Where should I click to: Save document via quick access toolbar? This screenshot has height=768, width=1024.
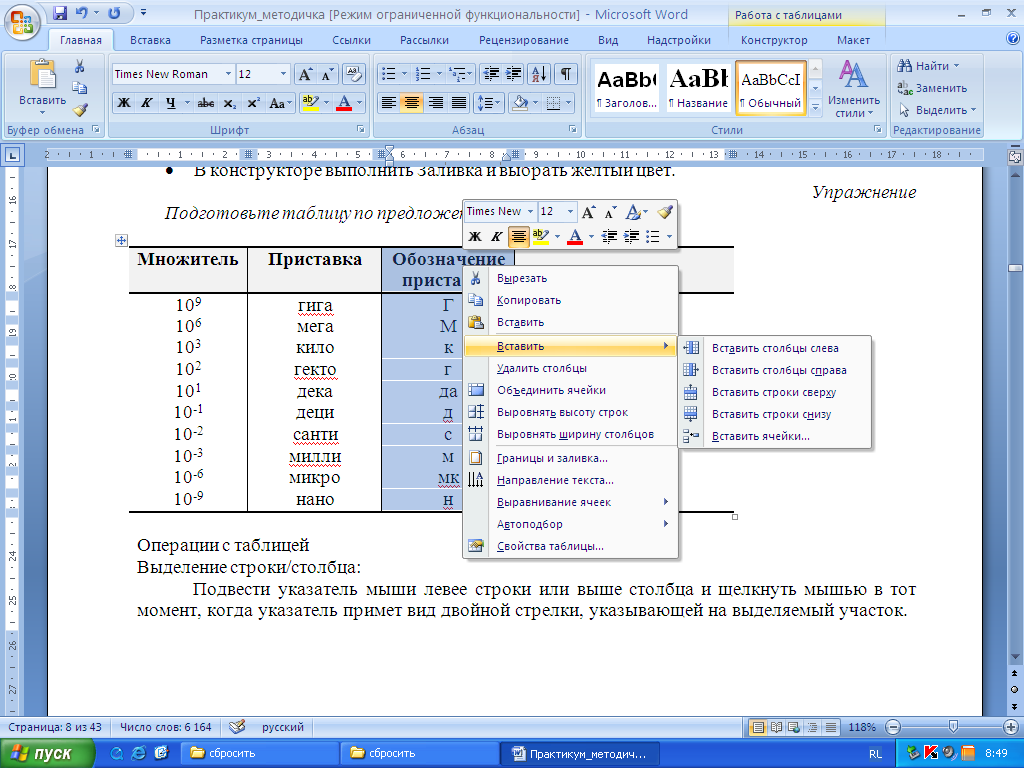[60, 13]
